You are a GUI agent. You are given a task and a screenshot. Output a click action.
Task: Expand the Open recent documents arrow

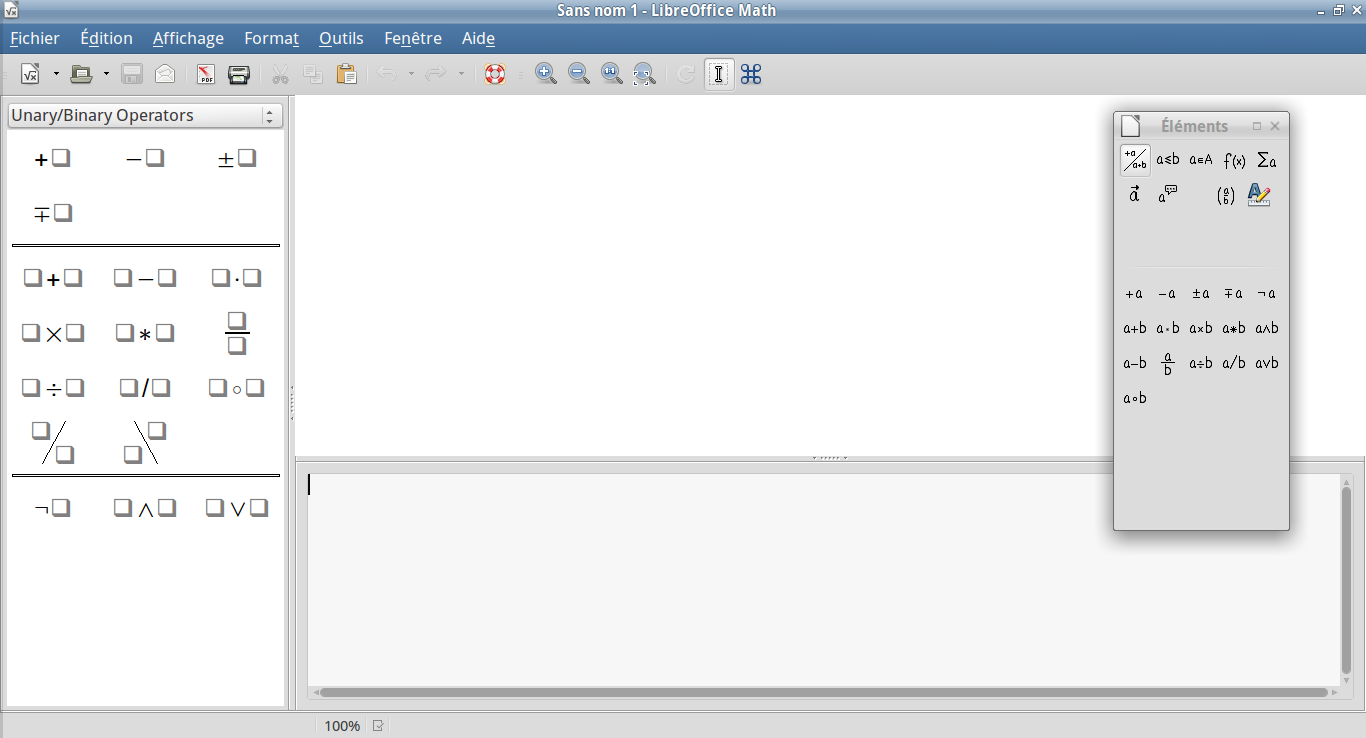(106, 74)
